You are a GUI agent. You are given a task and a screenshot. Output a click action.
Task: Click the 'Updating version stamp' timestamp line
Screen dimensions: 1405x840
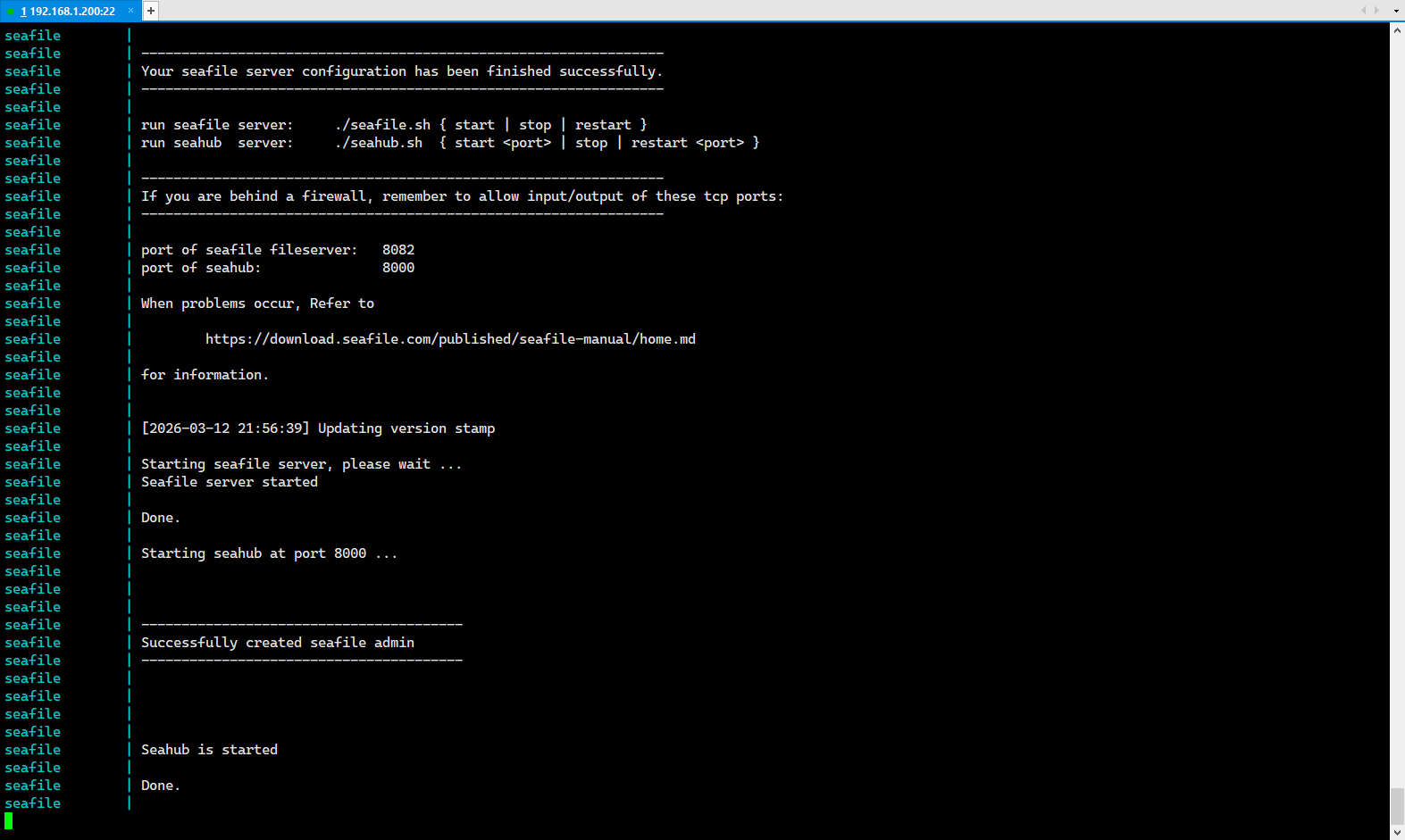318,428
